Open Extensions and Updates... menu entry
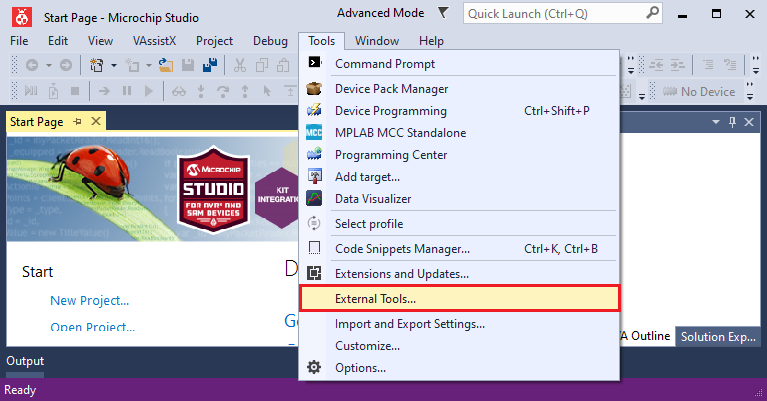This screenshot has width=767, height=401. coord(459,273)
